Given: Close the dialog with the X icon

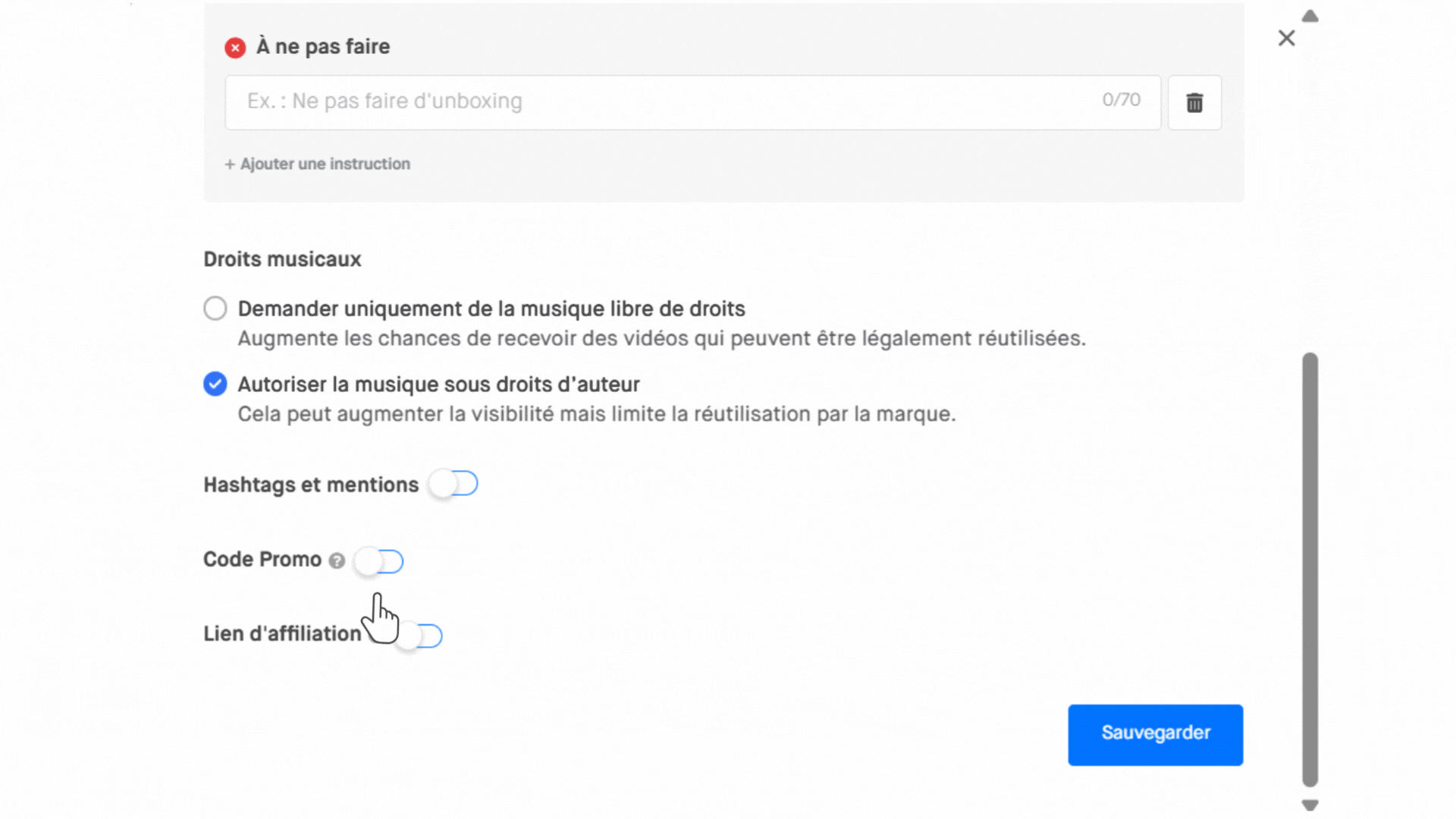Looking at the screenshot, I should coord(1286,38).
